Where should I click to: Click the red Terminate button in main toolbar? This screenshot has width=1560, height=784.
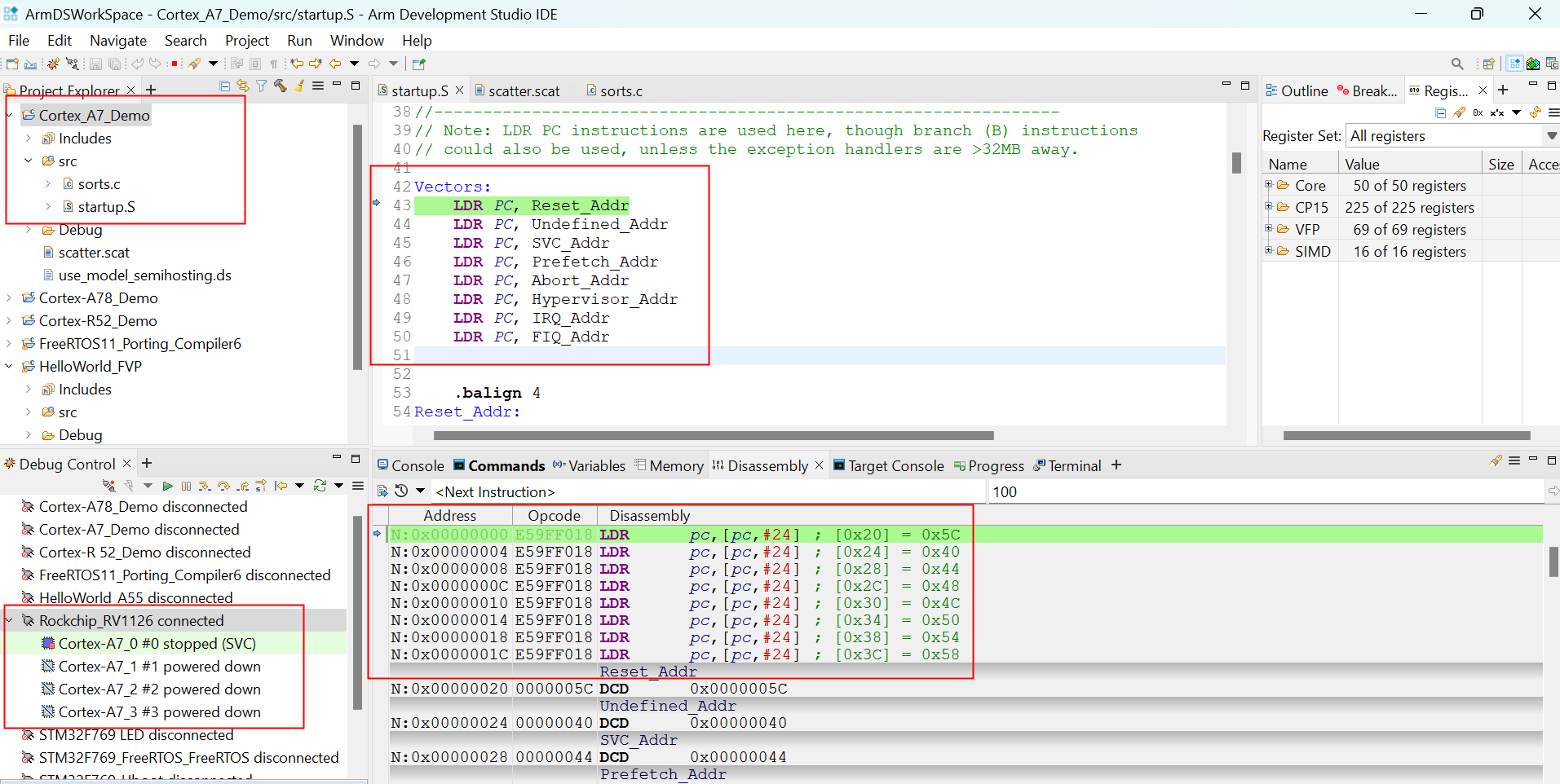[x=175, y=64]
